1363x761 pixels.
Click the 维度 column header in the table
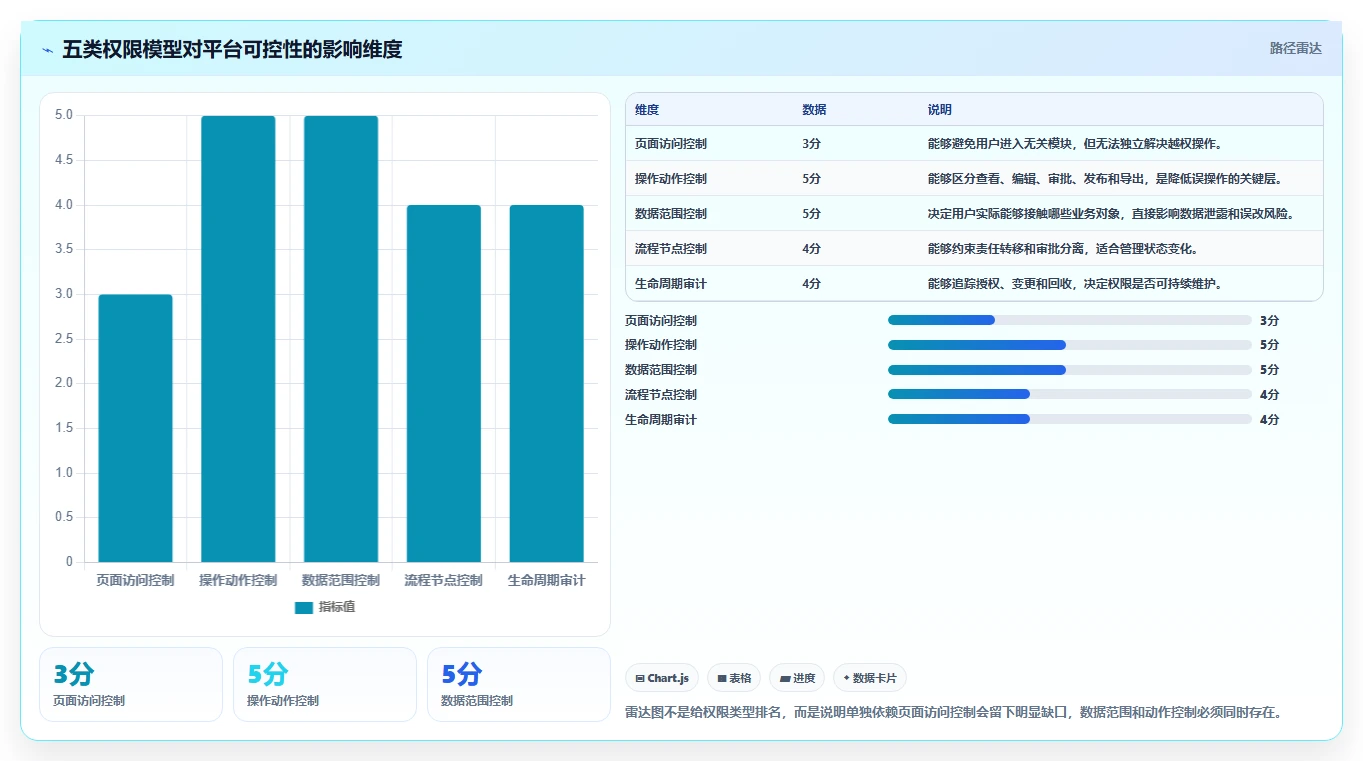point(647,110)
